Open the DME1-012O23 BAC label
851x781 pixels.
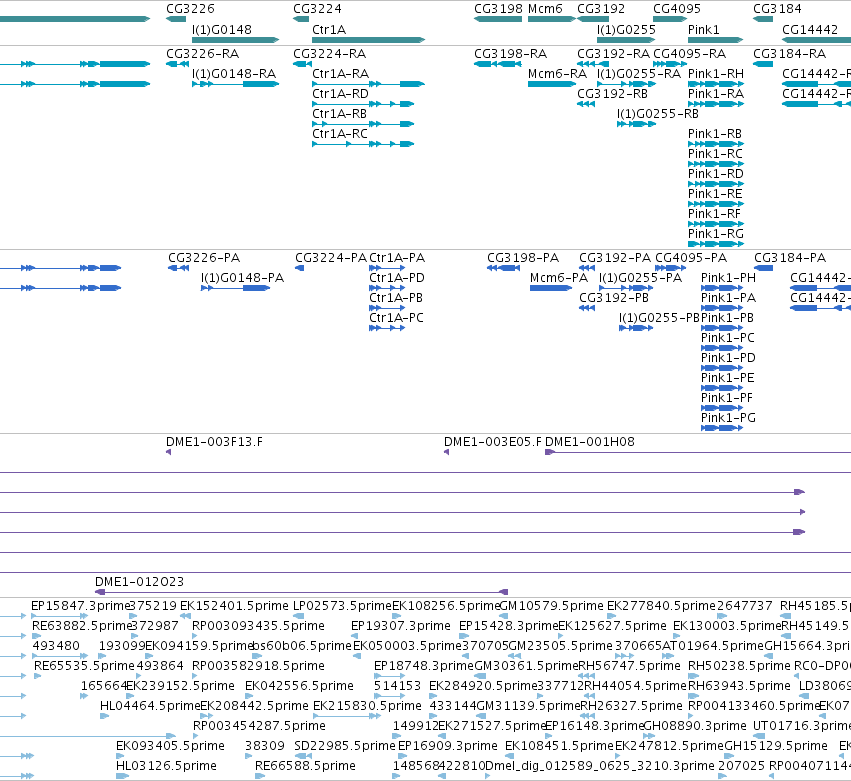click(139, 581)
